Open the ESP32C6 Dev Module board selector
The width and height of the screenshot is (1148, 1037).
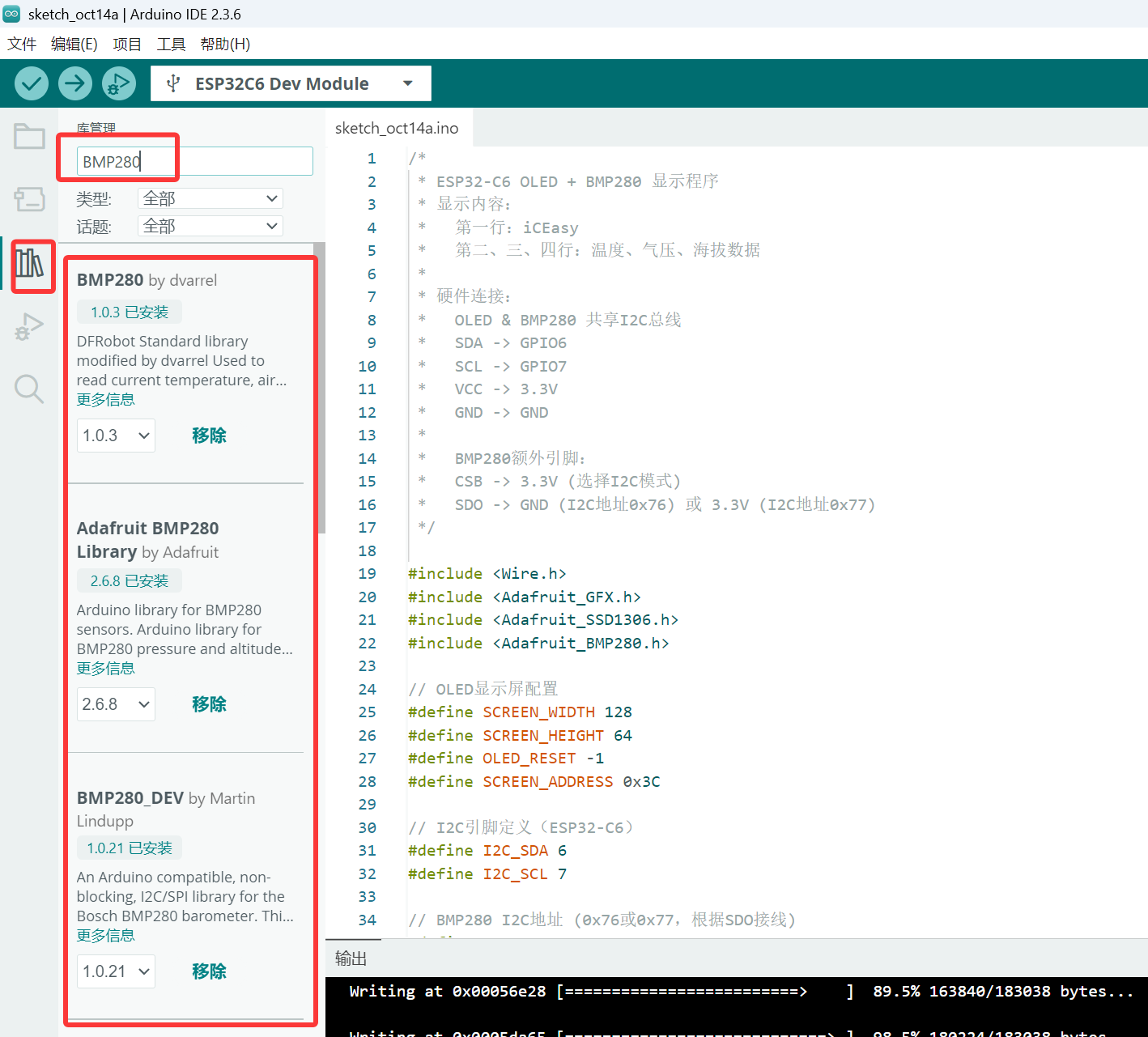click(290, 83)
